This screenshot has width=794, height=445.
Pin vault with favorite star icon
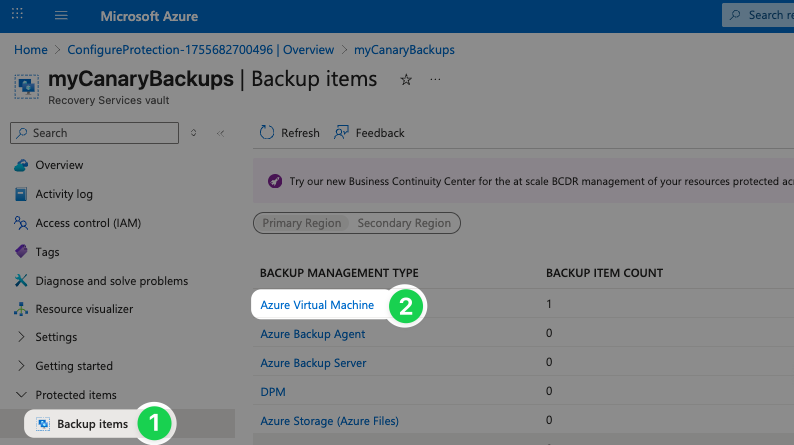click(406, 79)
